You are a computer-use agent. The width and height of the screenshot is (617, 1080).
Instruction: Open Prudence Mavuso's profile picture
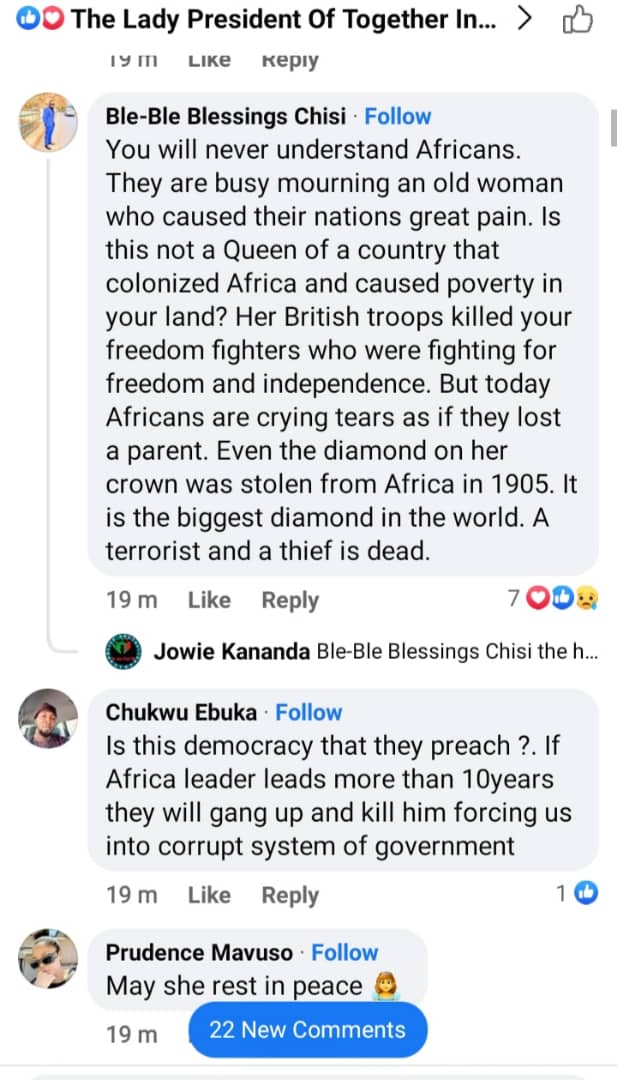click(48, 958)
